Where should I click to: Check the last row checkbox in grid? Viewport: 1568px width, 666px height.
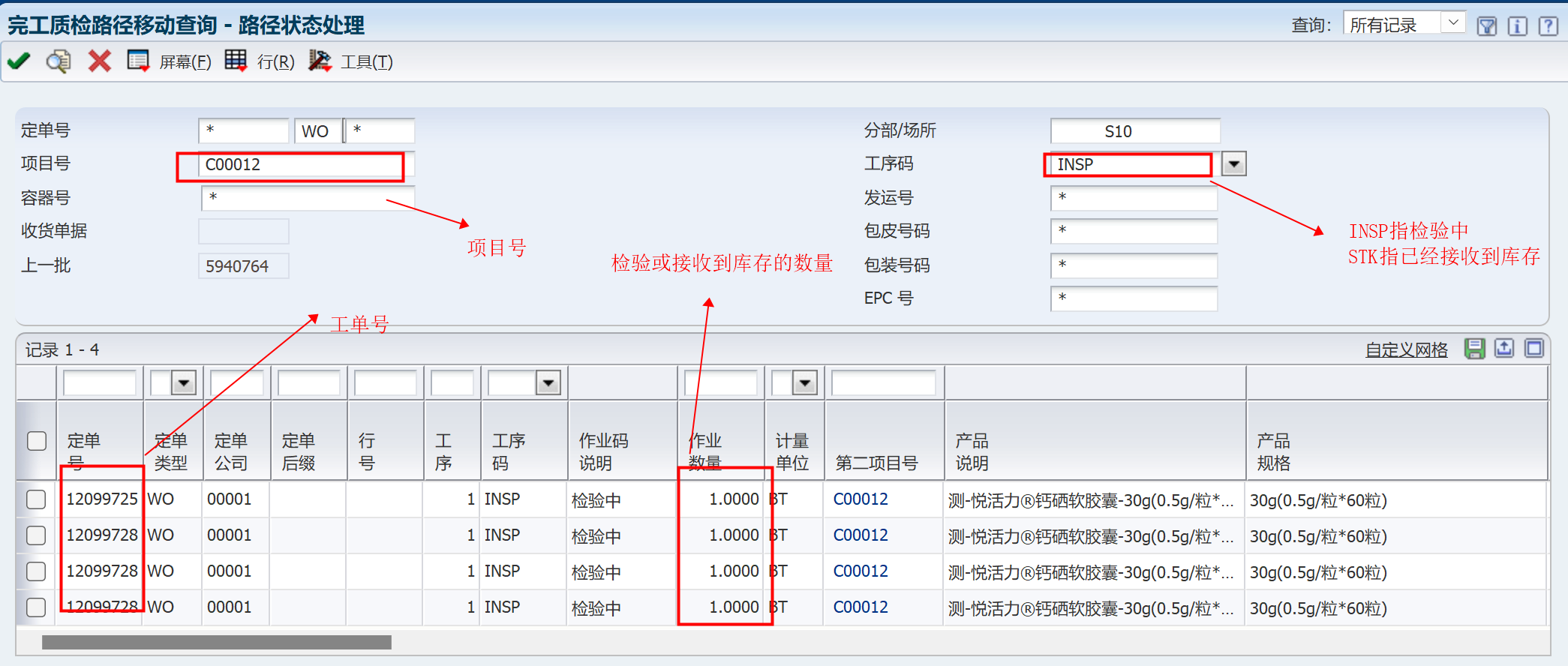36,607
